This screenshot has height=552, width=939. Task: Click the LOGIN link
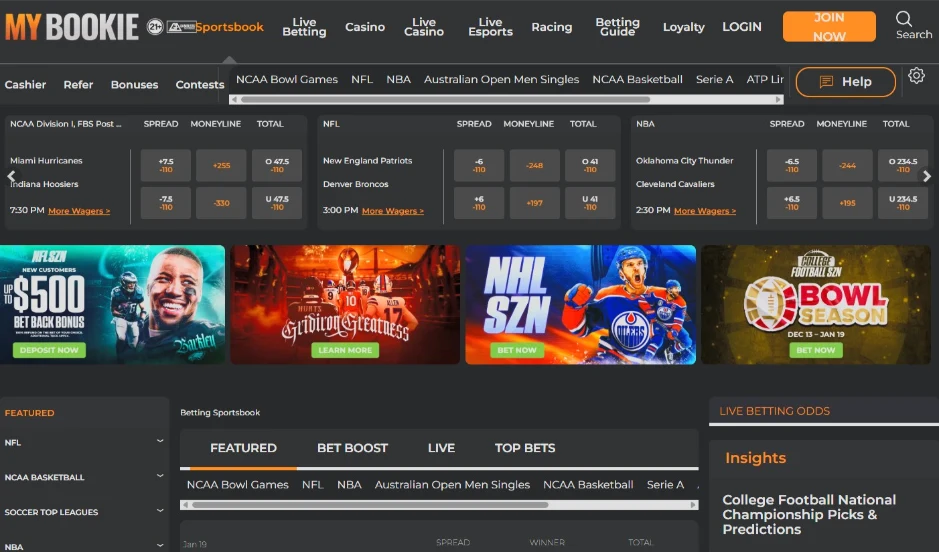tap(741, 27)
